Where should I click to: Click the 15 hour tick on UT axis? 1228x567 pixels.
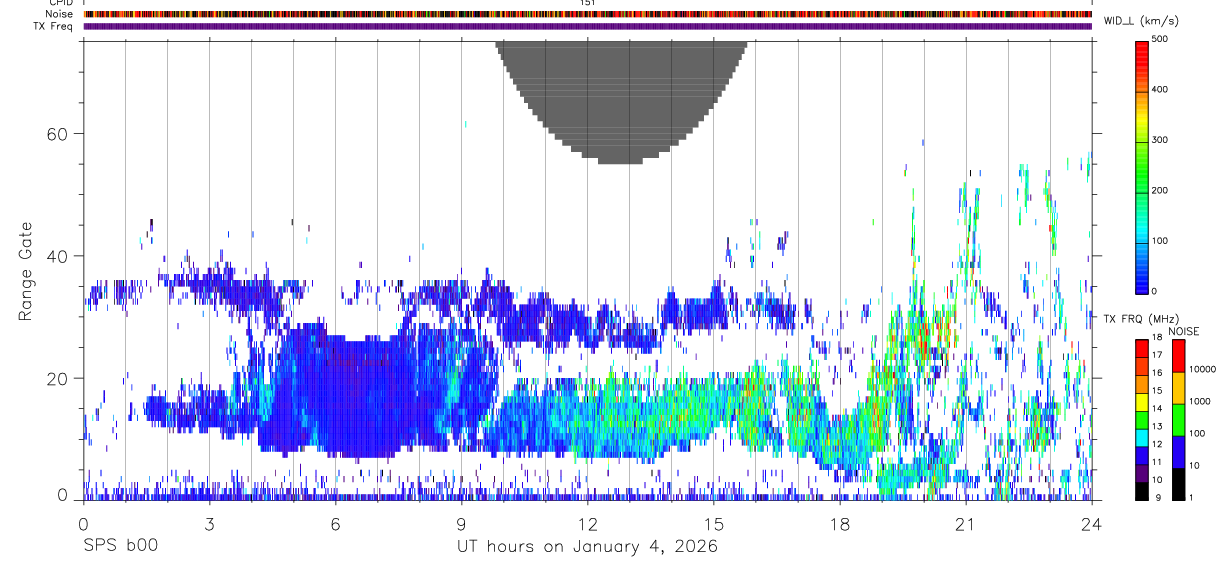click(713, 523)
